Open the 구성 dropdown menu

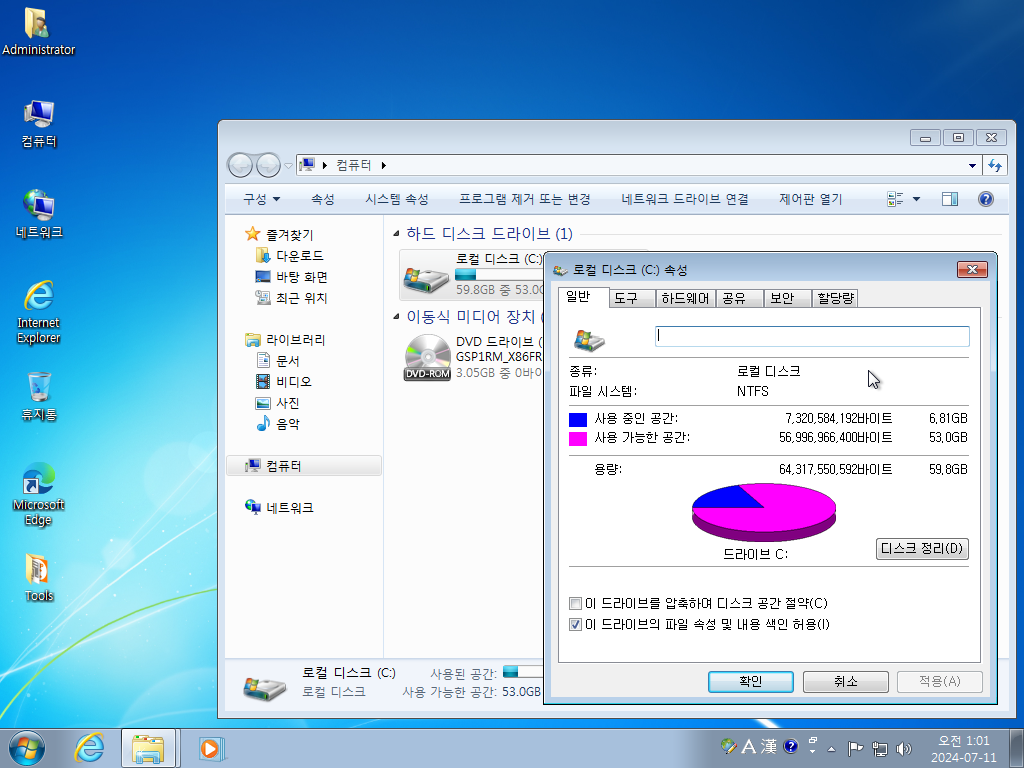(x=261, y=199)
